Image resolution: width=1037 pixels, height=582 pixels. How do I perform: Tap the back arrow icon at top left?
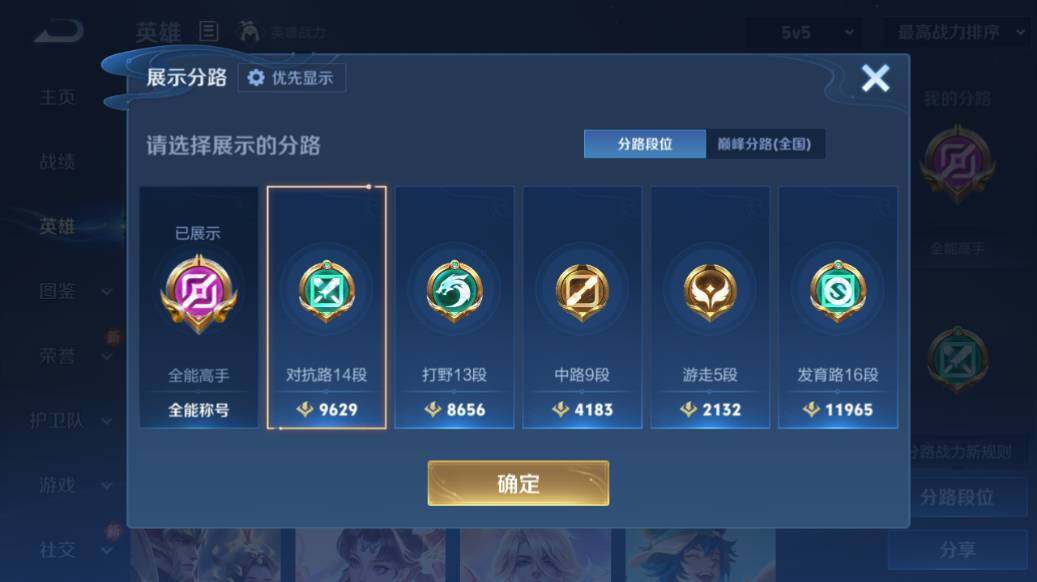click(x=60, y=31)
